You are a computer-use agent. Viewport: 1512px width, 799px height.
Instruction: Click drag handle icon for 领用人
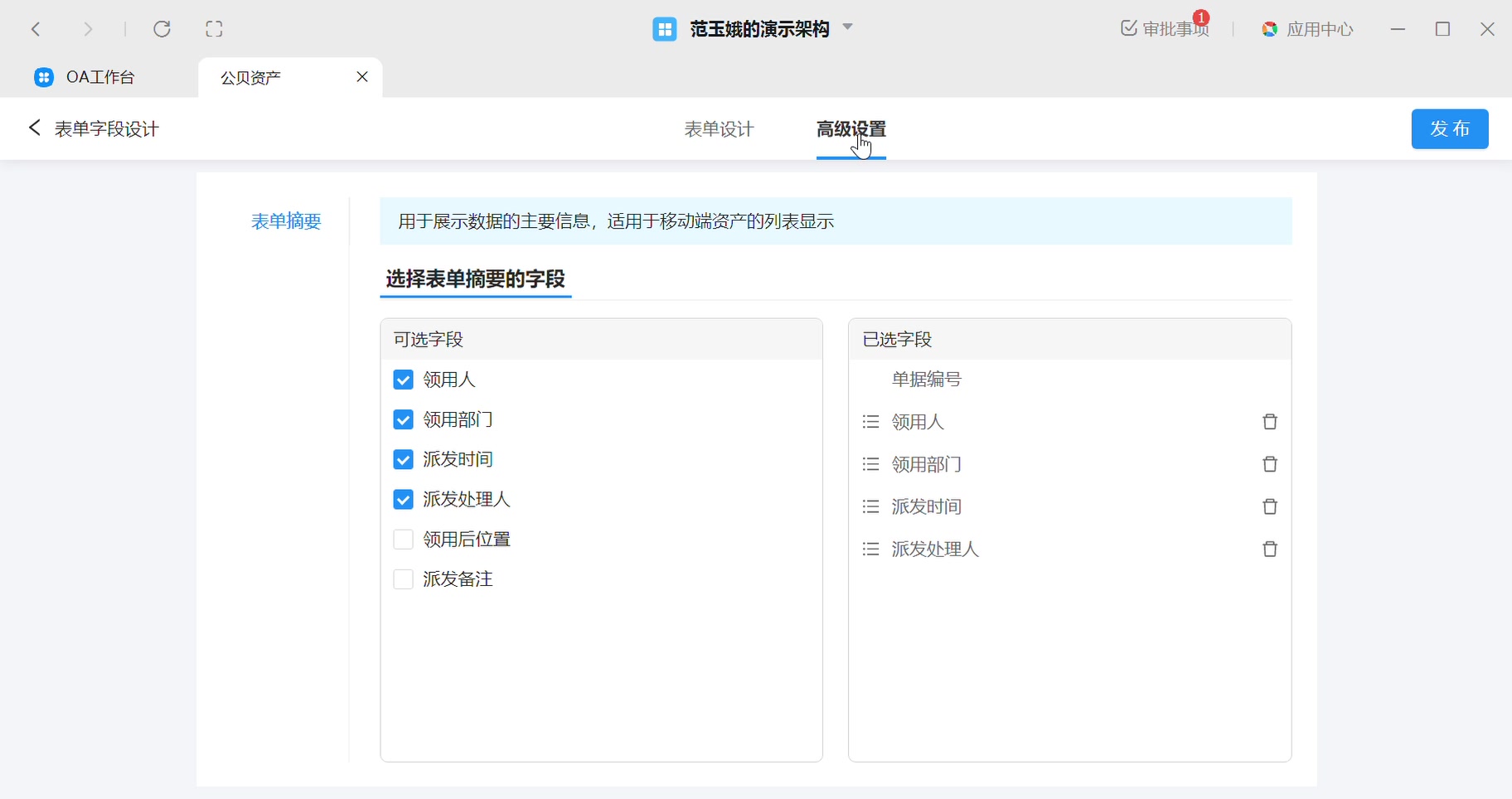tap(870, 422)
